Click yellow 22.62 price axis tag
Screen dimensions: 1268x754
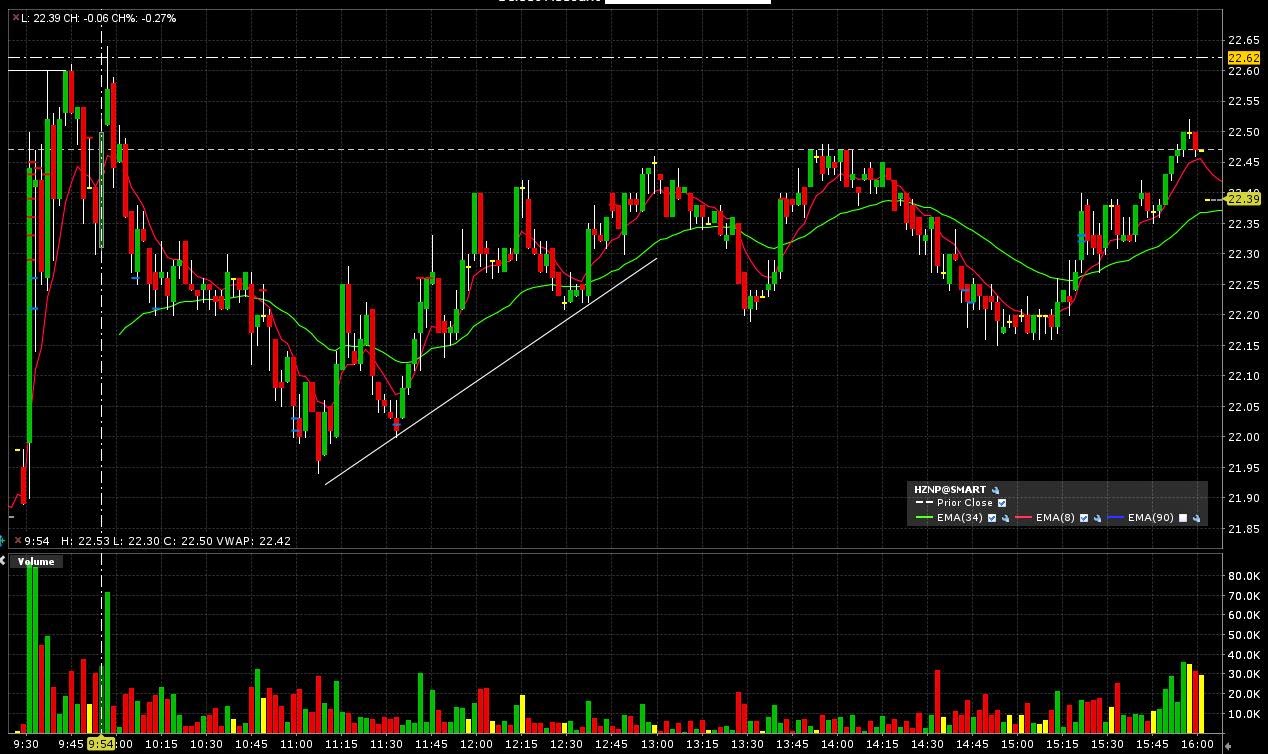tap(1242, 58)
